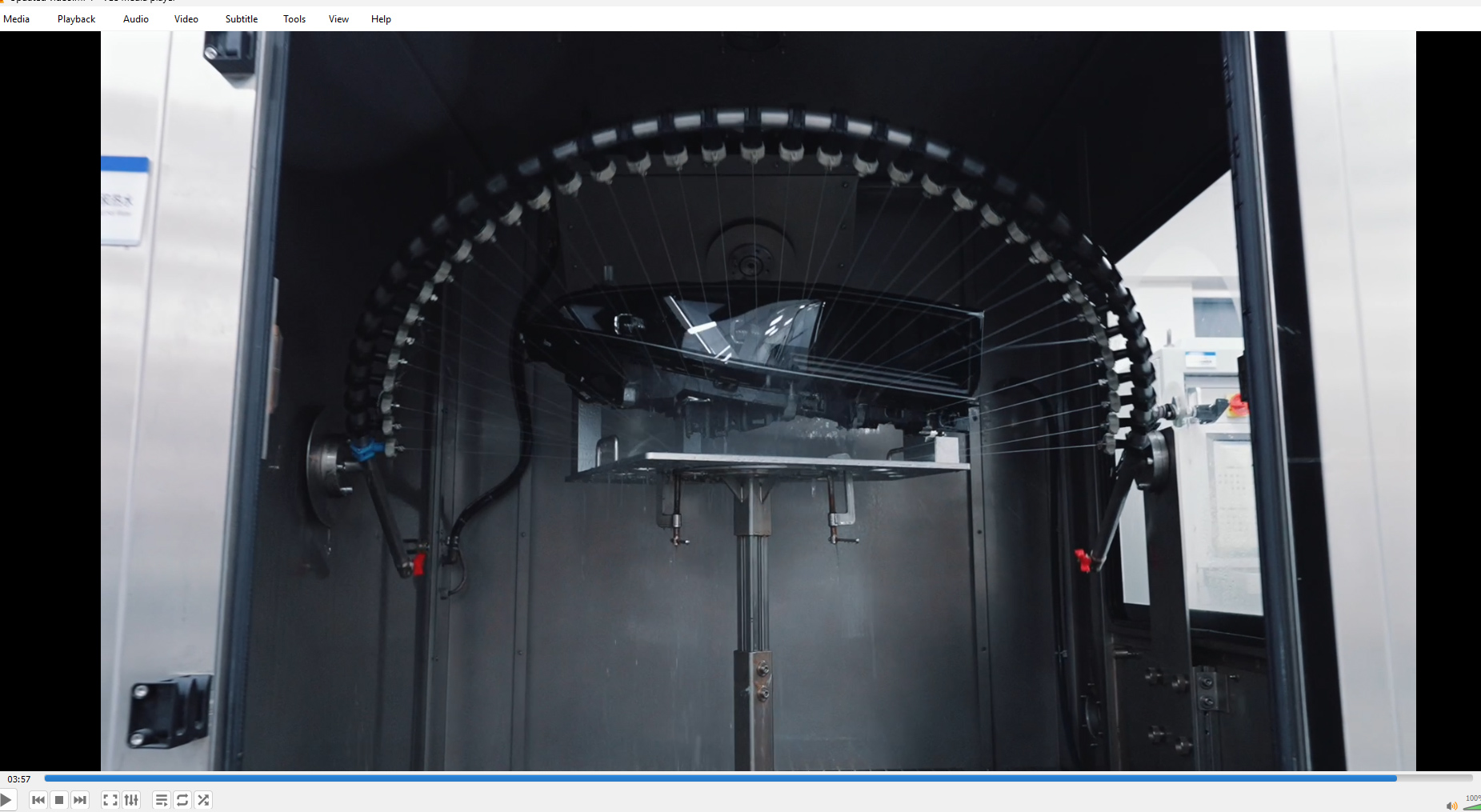Viewport: 1481px width, 812px height.
Task: Open the Audio menu
Action: tap(136, 19)
